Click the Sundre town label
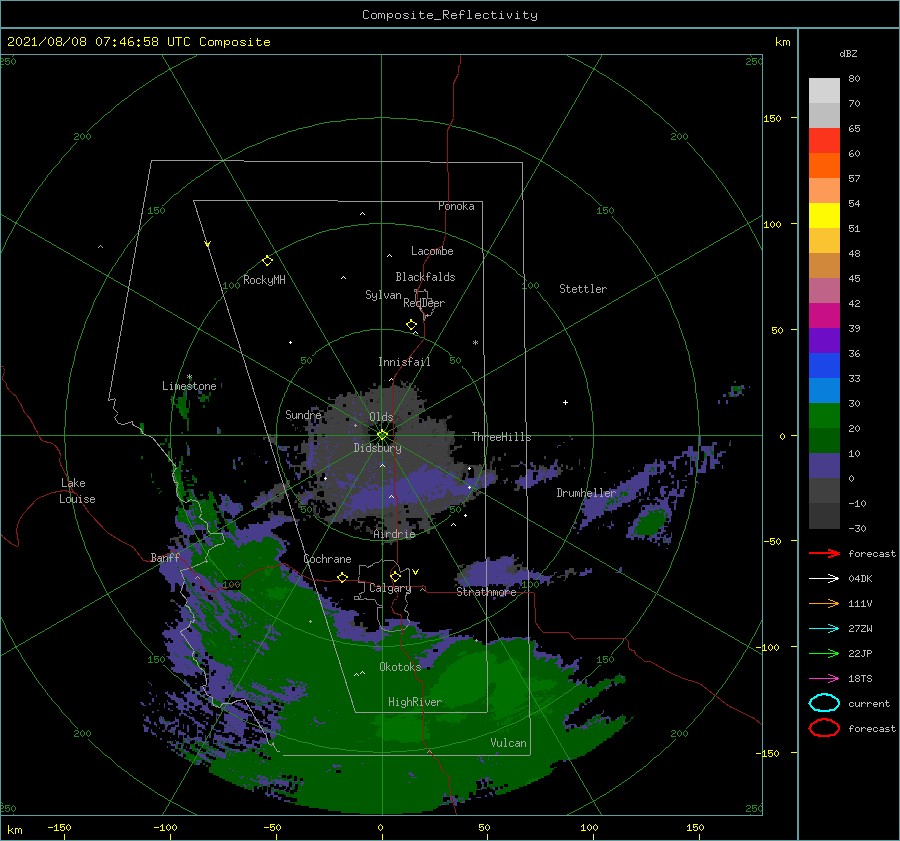This screenshot has width=900, height=841. [x=303, y=414]
